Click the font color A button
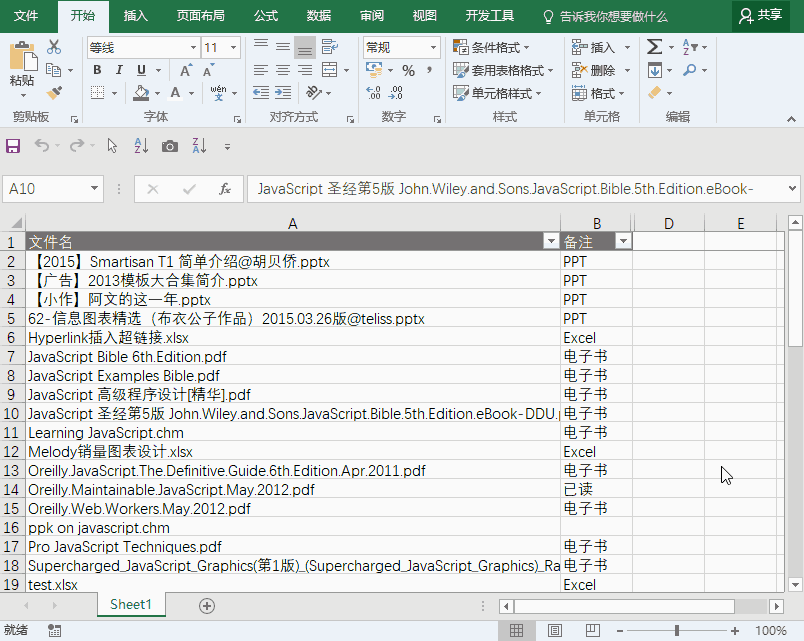804x641 pixels. [175, 93]
